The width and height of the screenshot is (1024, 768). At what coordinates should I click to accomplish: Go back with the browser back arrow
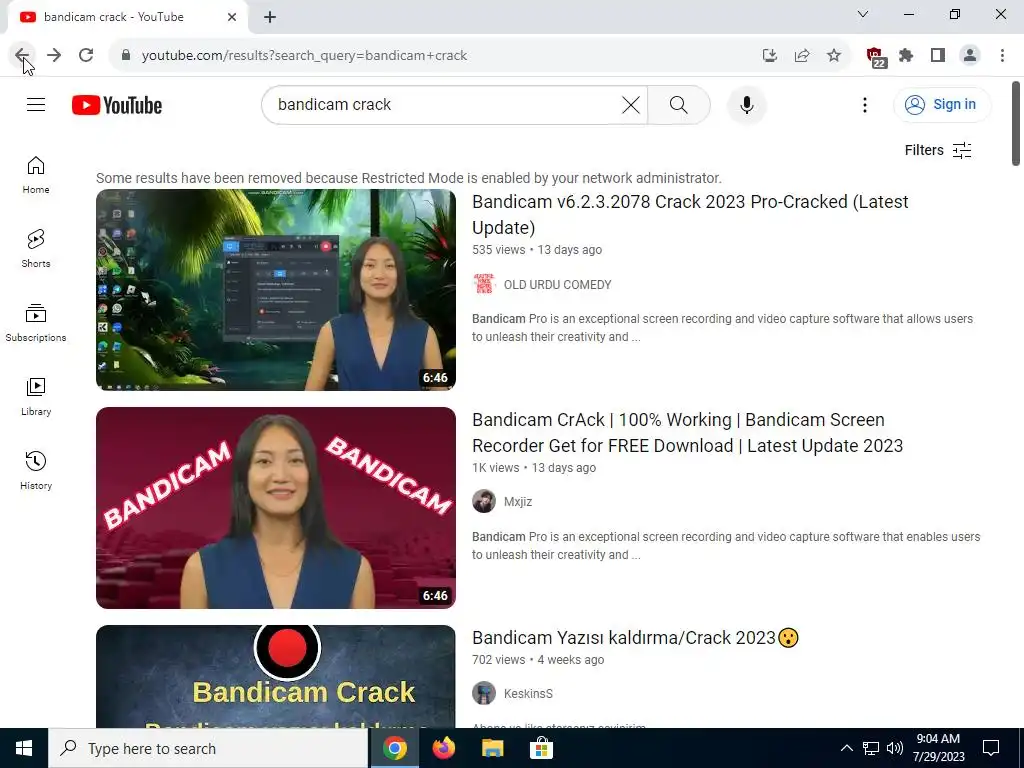click(x=22, y=56)
